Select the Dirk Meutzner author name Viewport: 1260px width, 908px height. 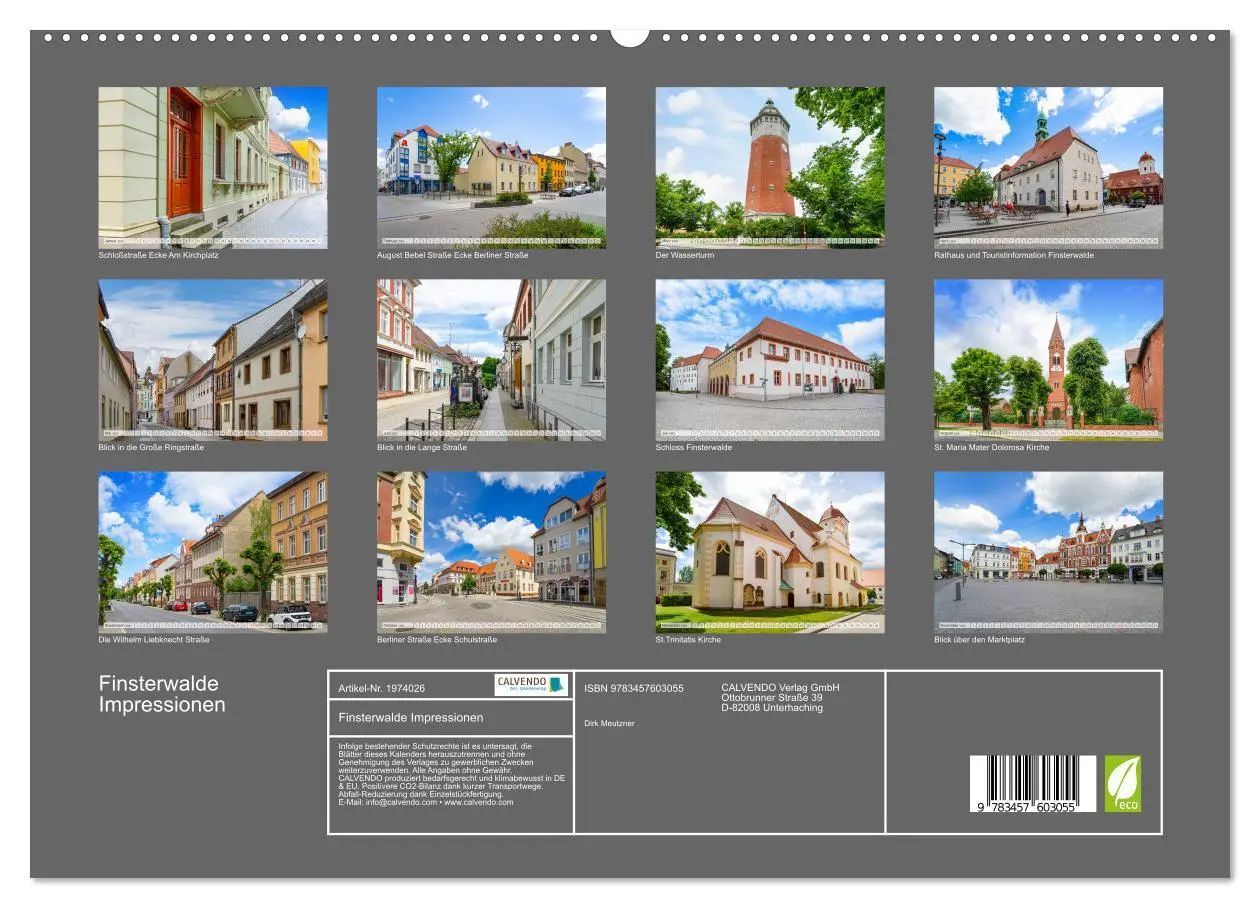tap(609, 723)
